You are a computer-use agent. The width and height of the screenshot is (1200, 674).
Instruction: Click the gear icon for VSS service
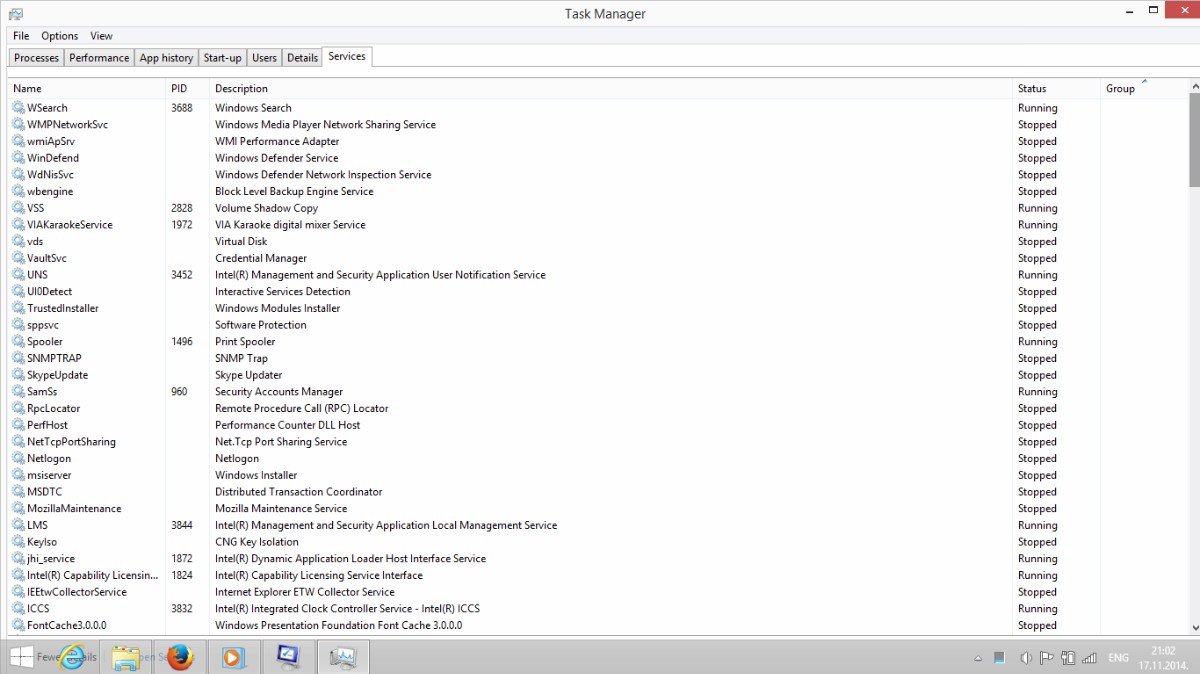point(18,208)
